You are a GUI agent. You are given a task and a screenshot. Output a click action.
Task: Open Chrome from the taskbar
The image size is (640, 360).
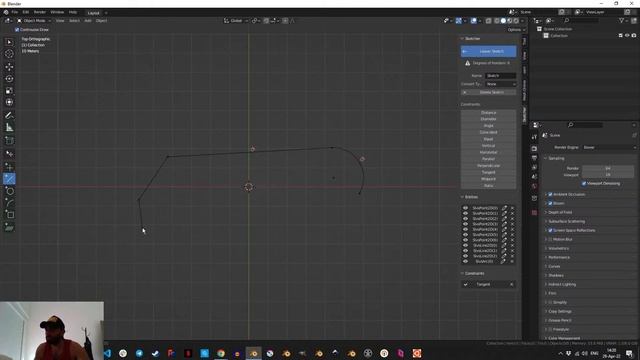point(221,353)
